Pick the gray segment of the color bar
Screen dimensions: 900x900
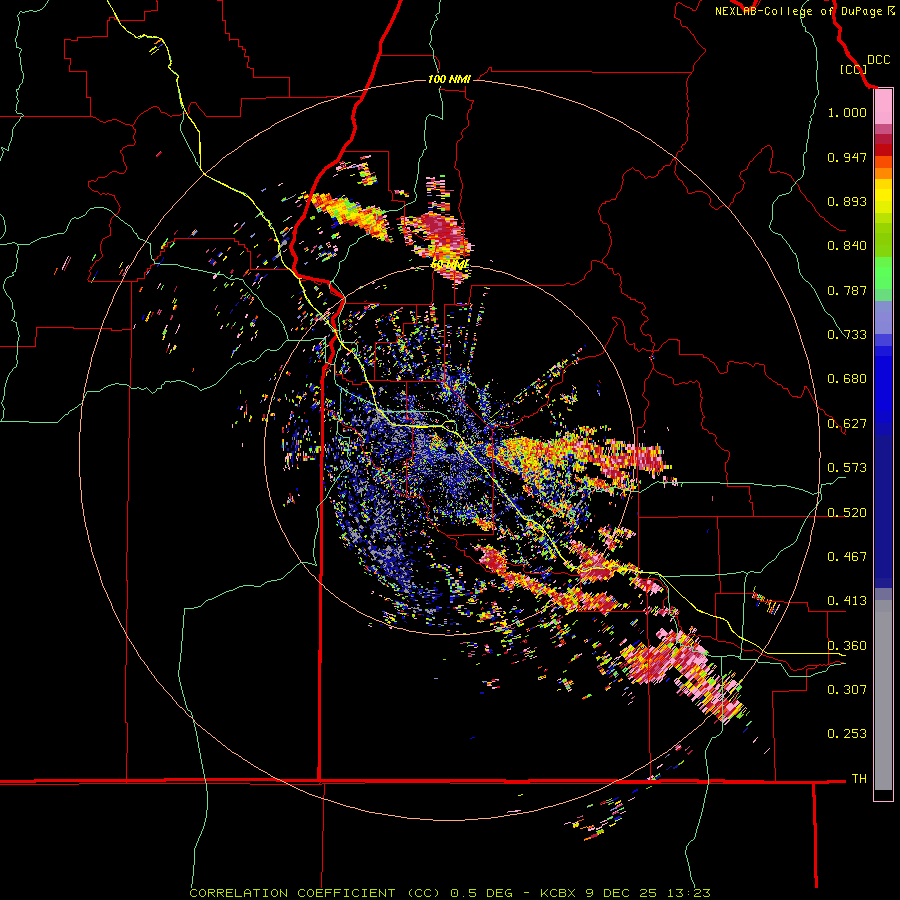click(x=883, y=695)
